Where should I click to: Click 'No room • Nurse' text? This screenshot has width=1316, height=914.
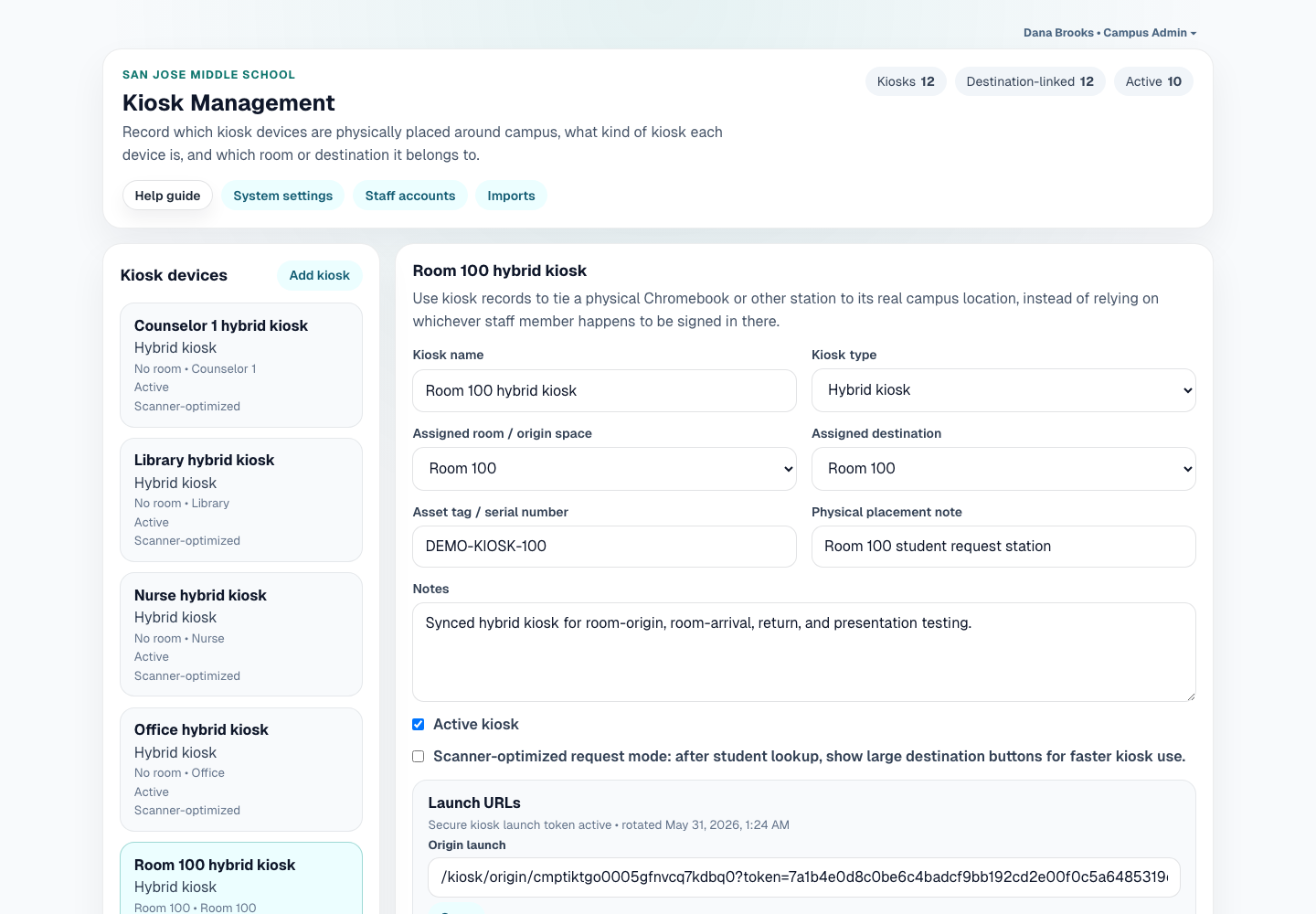point(179,639)
